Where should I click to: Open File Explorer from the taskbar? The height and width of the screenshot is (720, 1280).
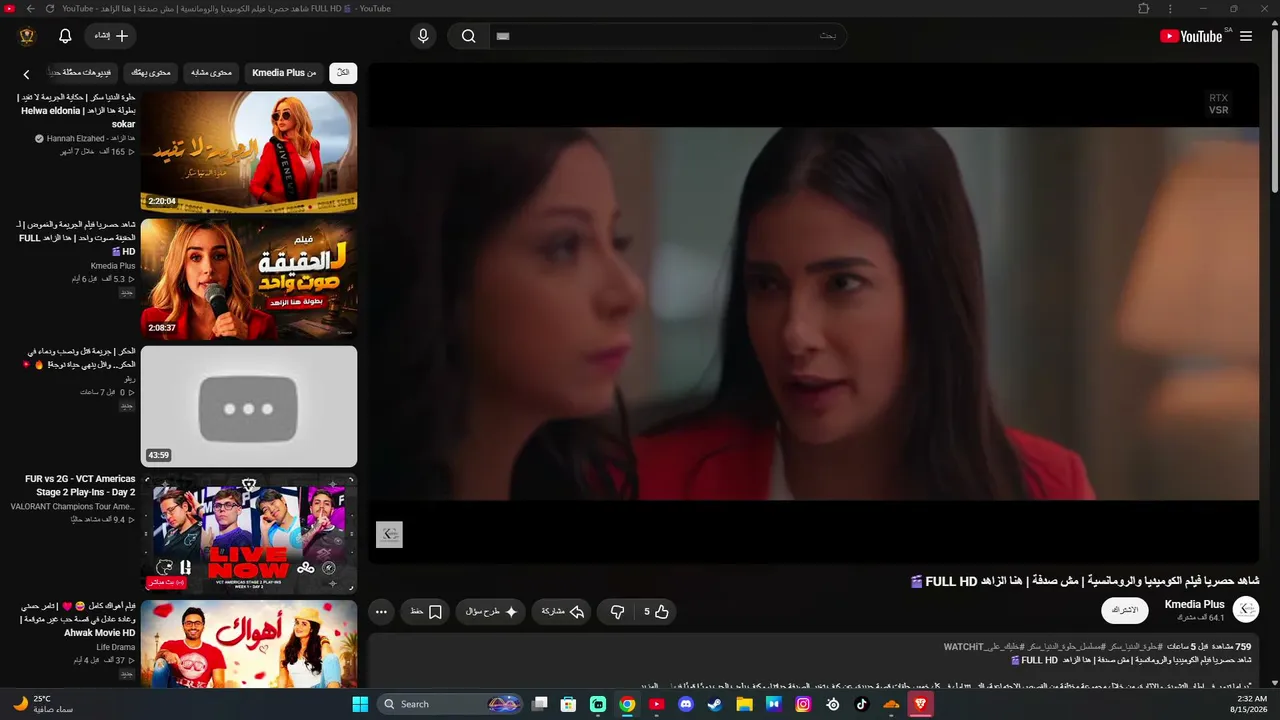[744, 704]
